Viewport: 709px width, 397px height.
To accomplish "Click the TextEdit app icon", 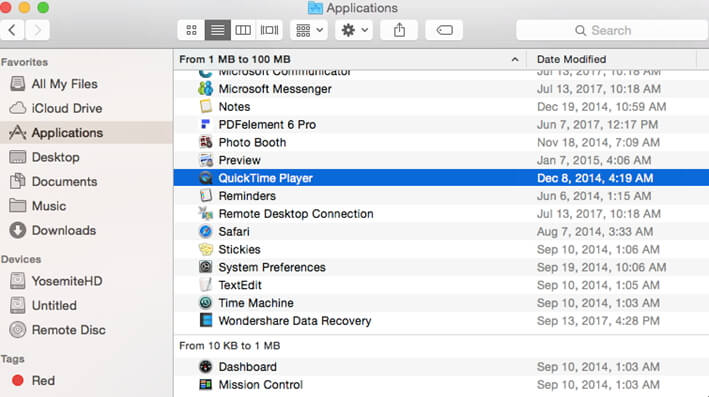I will (205, 284).
